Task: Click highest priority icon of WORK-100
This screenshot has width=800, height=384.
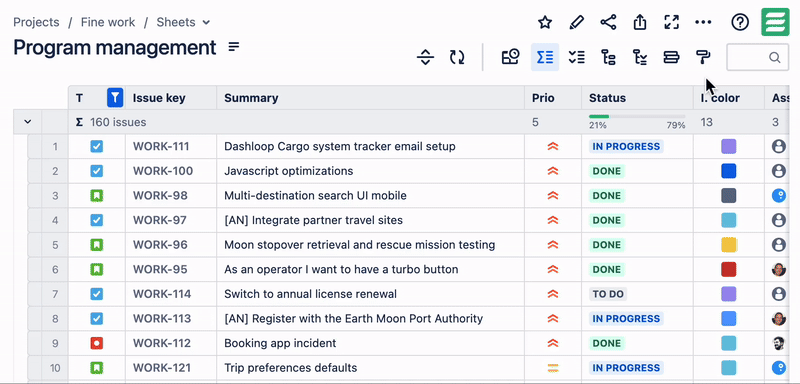Action: tap(553, 171)
